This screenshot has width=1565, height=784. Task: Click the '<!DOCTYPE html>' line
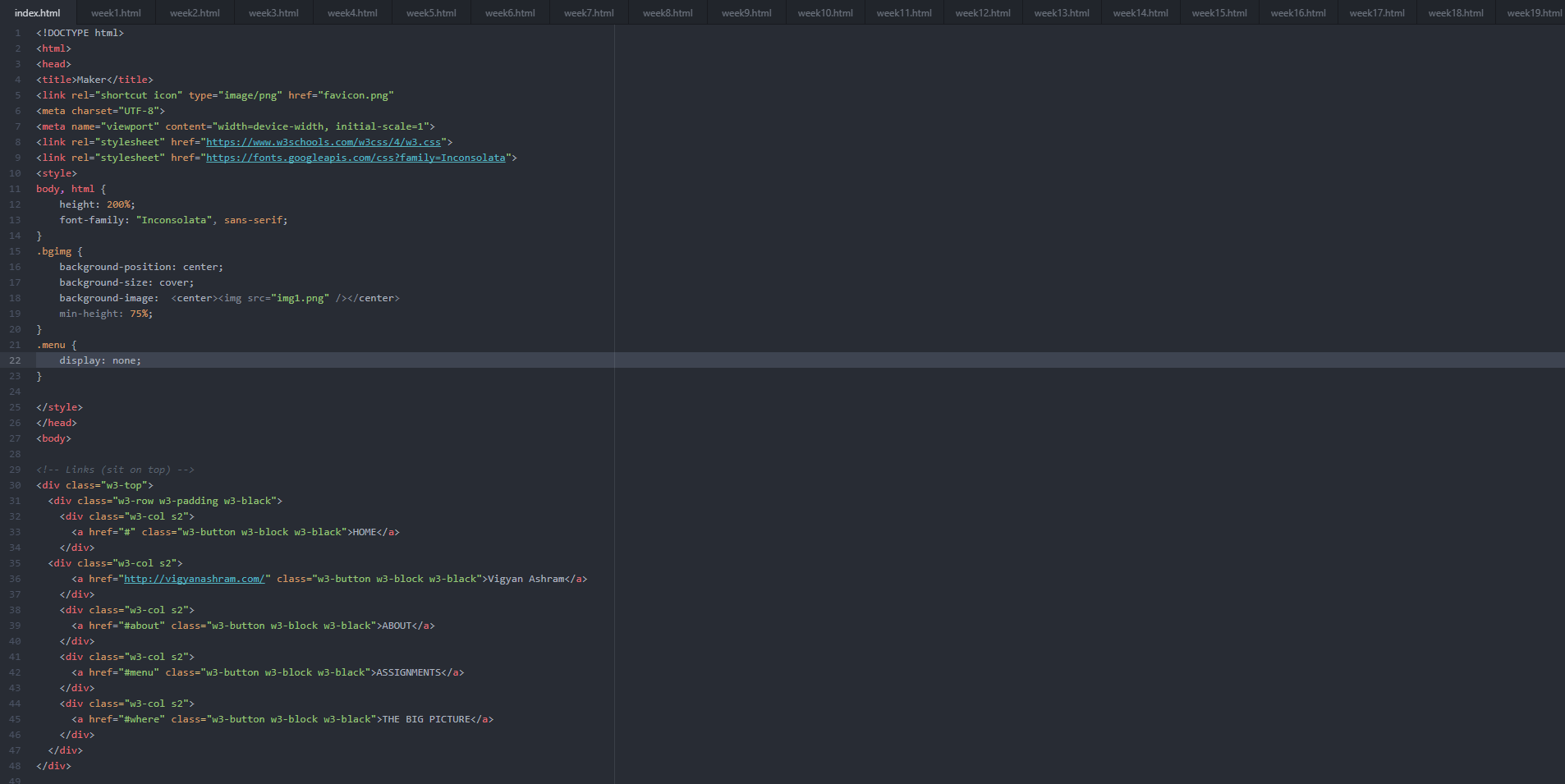pos(80,33)
